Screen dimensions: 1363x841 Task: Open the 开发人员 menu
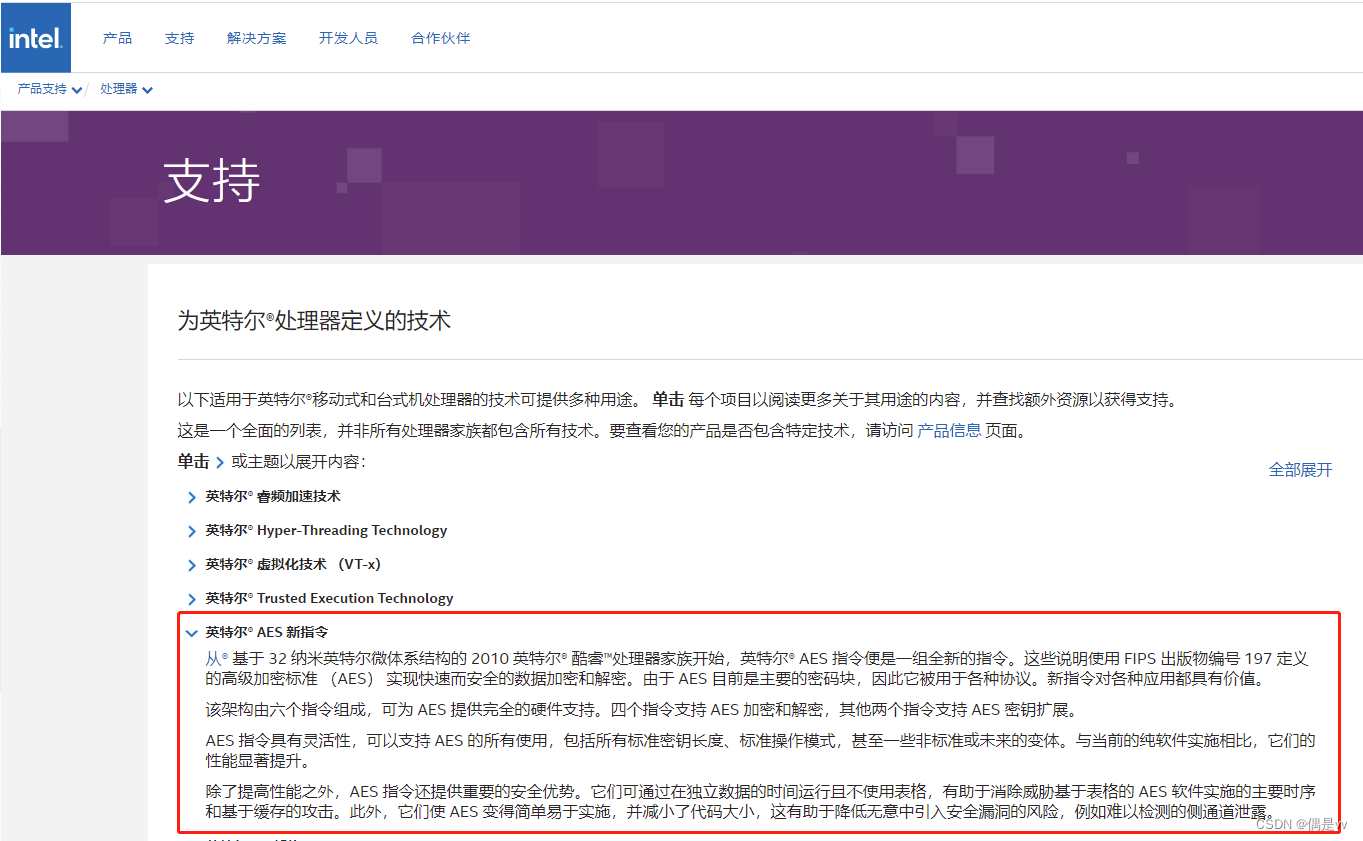click(x=348, y=38)
